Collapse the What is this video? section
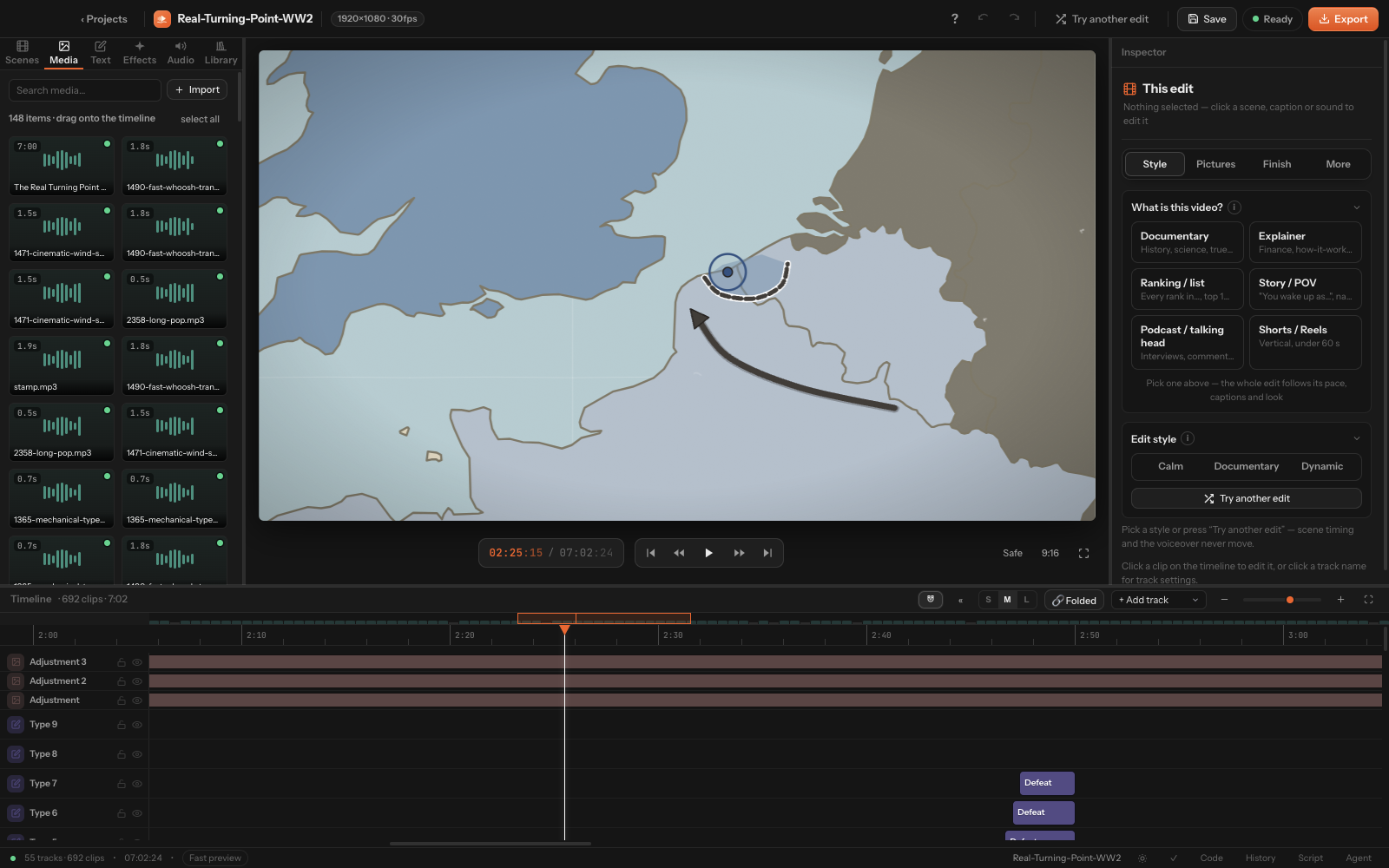This screenshot has width=1389, height=868. tap(1357, 207)
